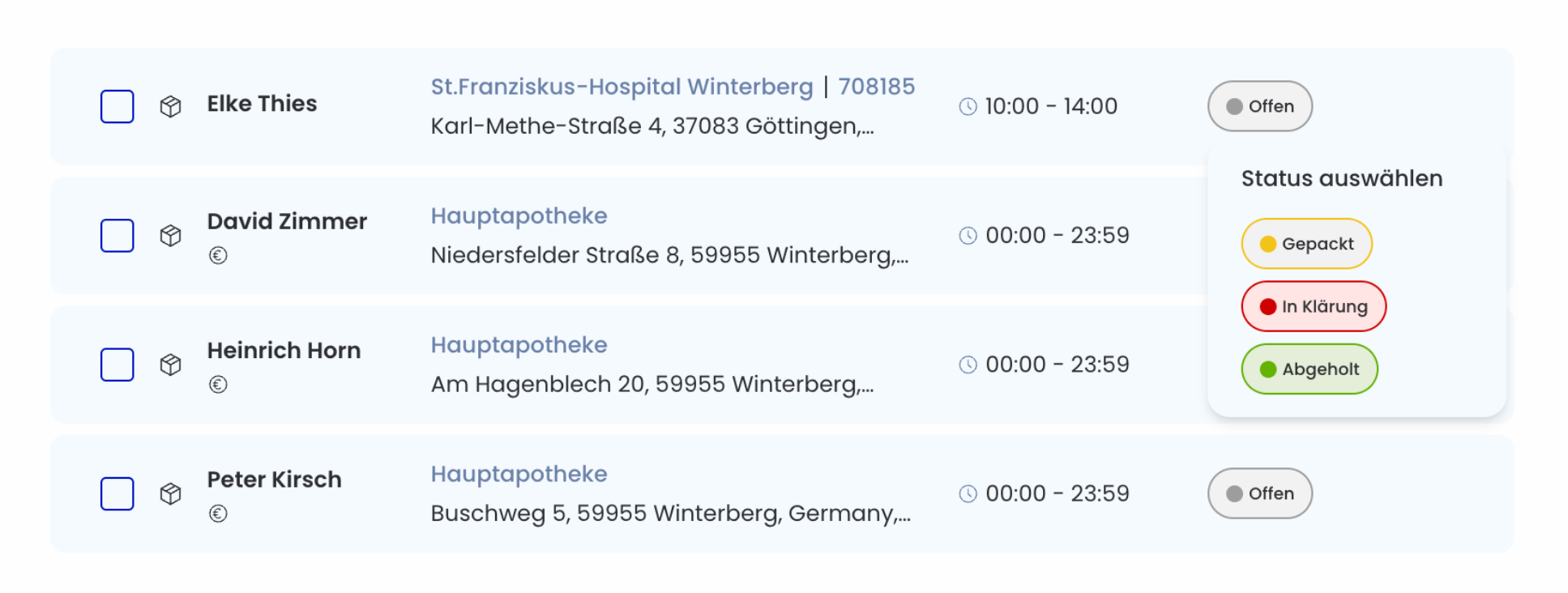1568x593 pixels.
Task: Click the package icon beside David Zimmer
Action: pos(170,236)
